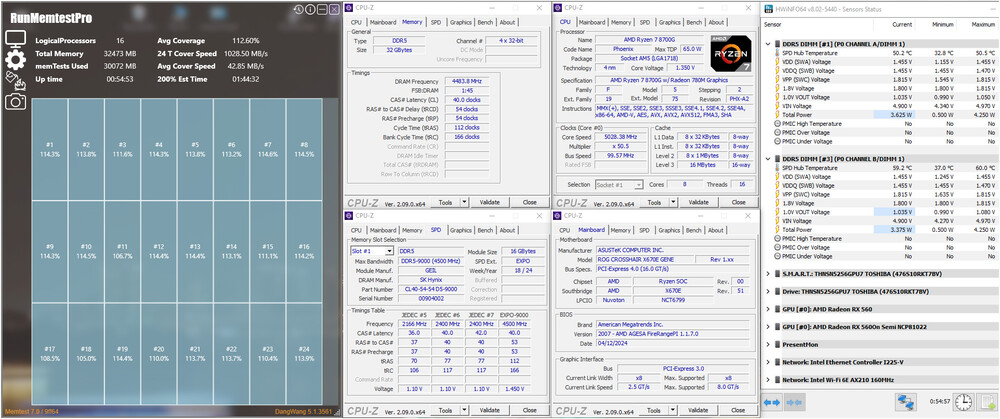The width and height of the screenshot is (1000, 419).
Task: Open the info icon in RunMemtestPro title bar
Action: (310, 10)
